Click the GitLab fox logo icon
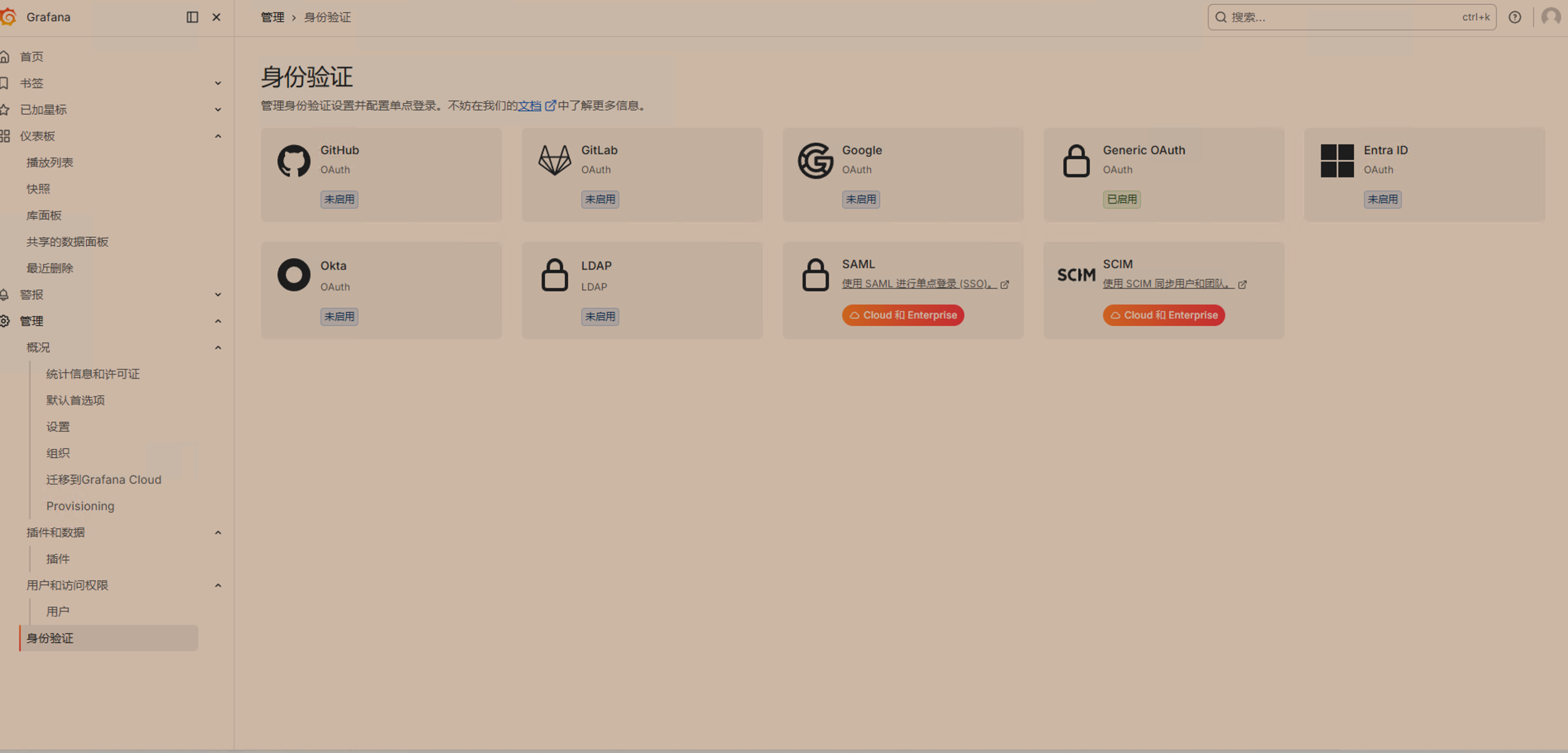This screenshot has width=1568, height=753. 555,161
